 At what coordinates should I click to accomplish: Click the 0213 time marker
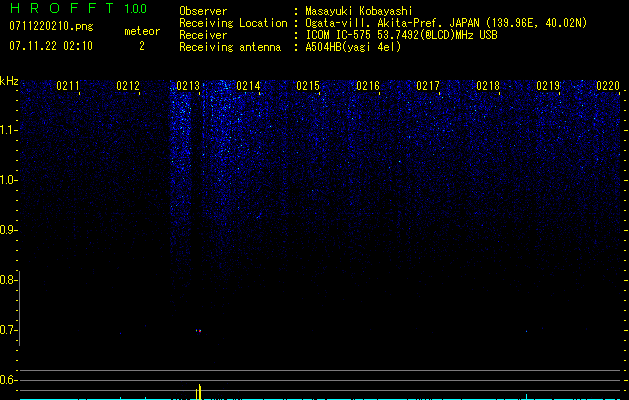[188, 86]
